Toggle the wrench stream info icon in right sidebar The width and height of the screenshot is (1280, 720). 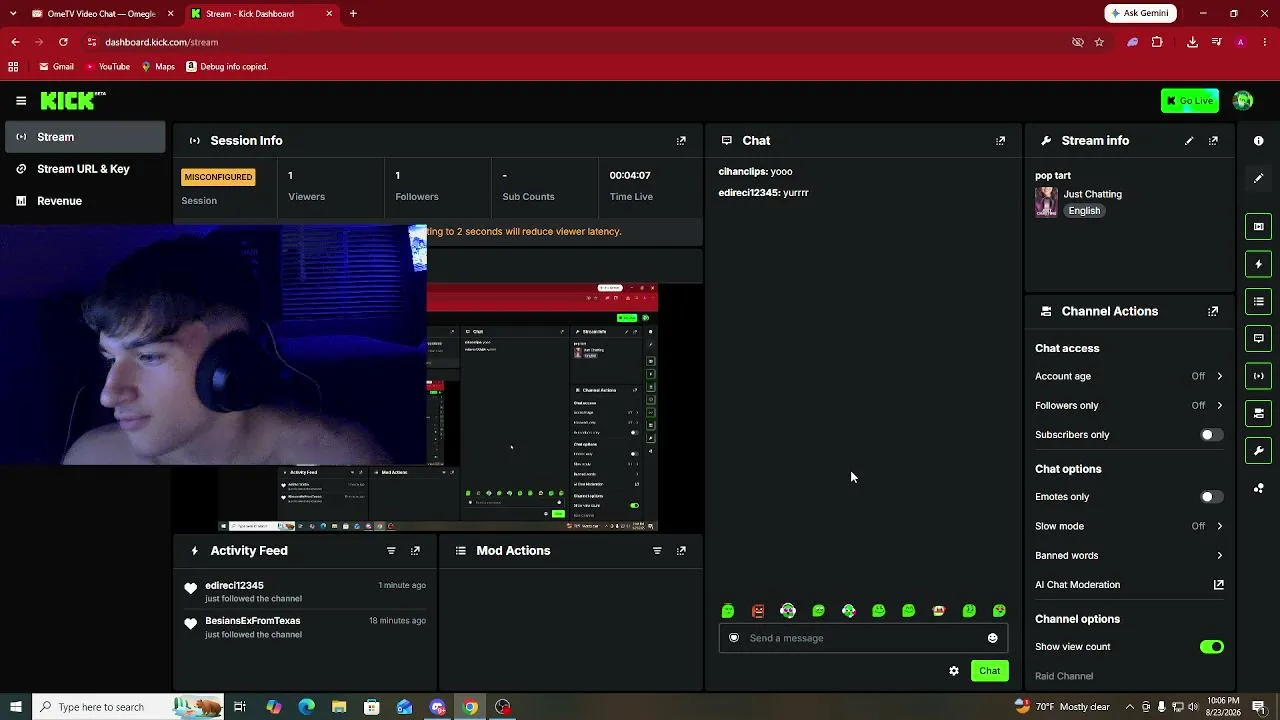(1258, 450)
